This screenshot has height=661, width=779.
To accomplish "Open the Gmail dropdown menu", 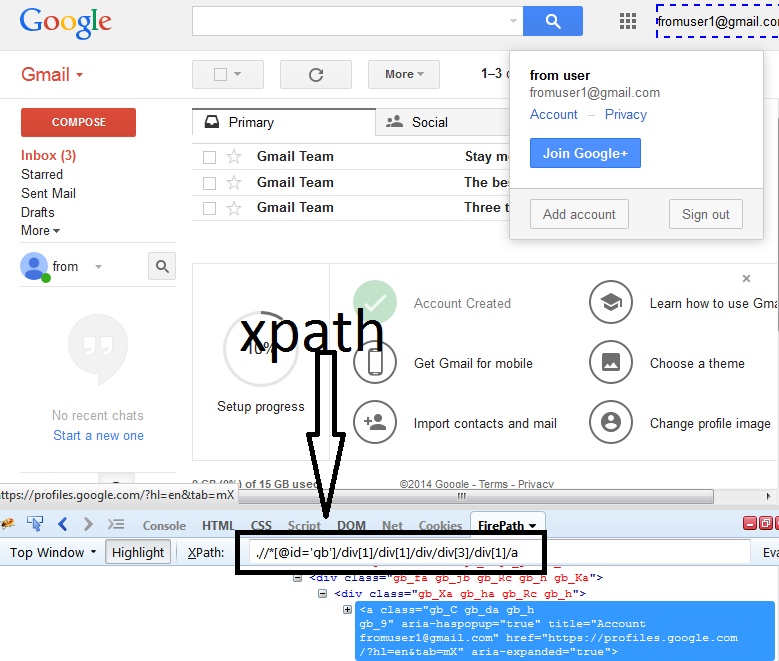I will tap(52, 75).
